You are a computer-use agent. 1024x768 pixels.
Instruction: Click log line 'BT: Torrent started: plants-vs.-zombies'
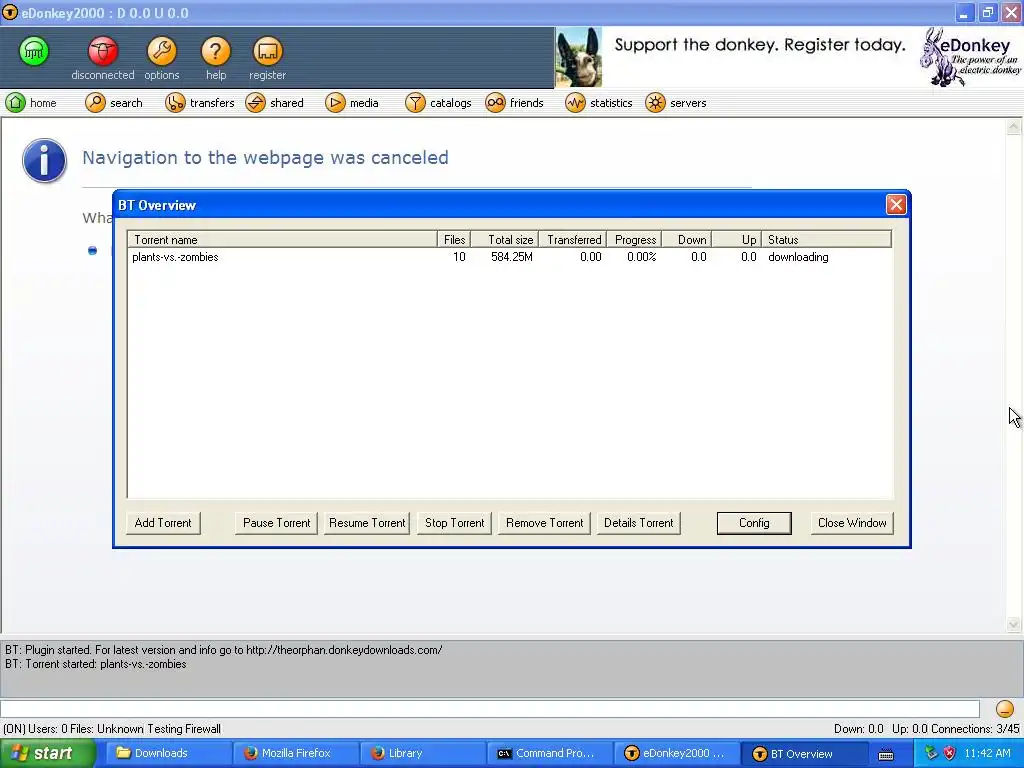95,664
